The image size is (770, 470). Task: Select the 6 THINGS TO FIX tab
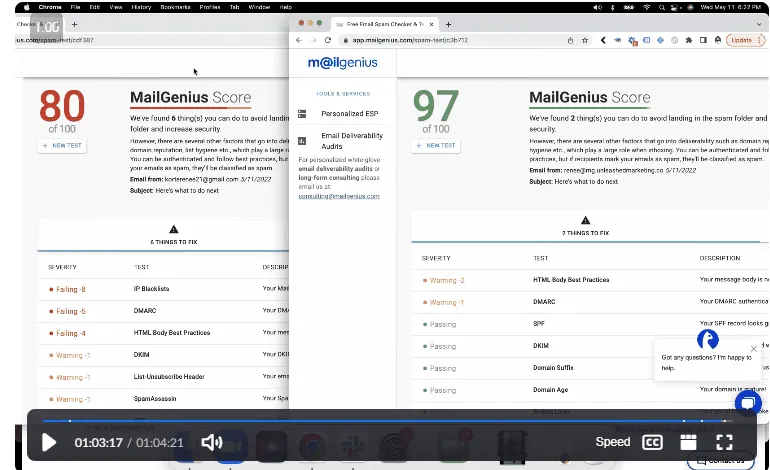pyautogui.click(x=173, y=235)
